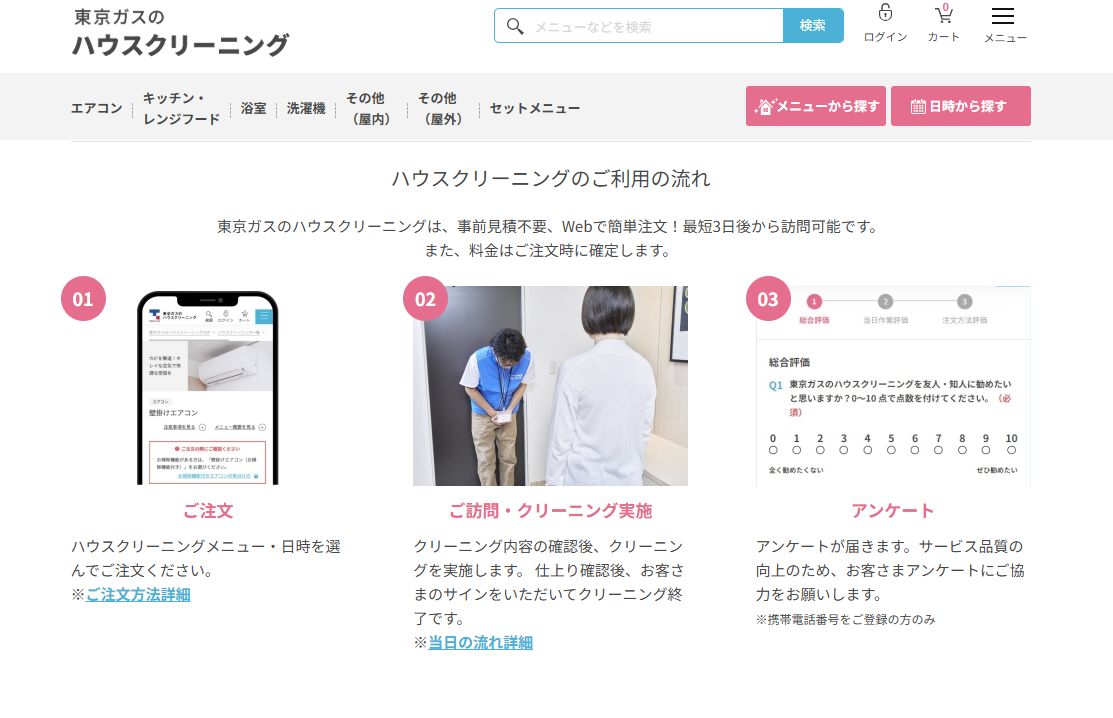Select the キッチン・レンジフード category
The height and width of the screenshot is (718, 1113).
coord(181,108)
